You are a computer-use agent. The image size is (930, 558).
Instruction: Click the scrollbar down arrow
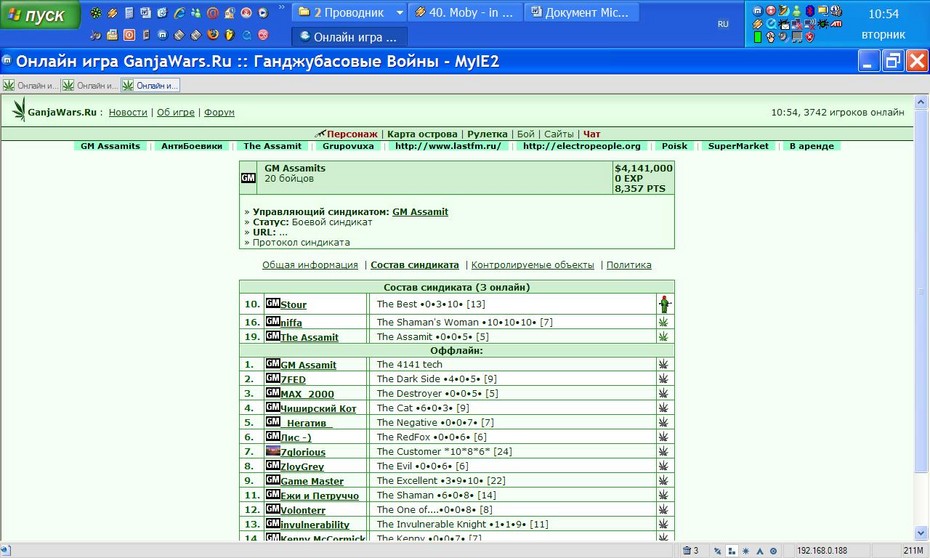click(x=921, y=533)
